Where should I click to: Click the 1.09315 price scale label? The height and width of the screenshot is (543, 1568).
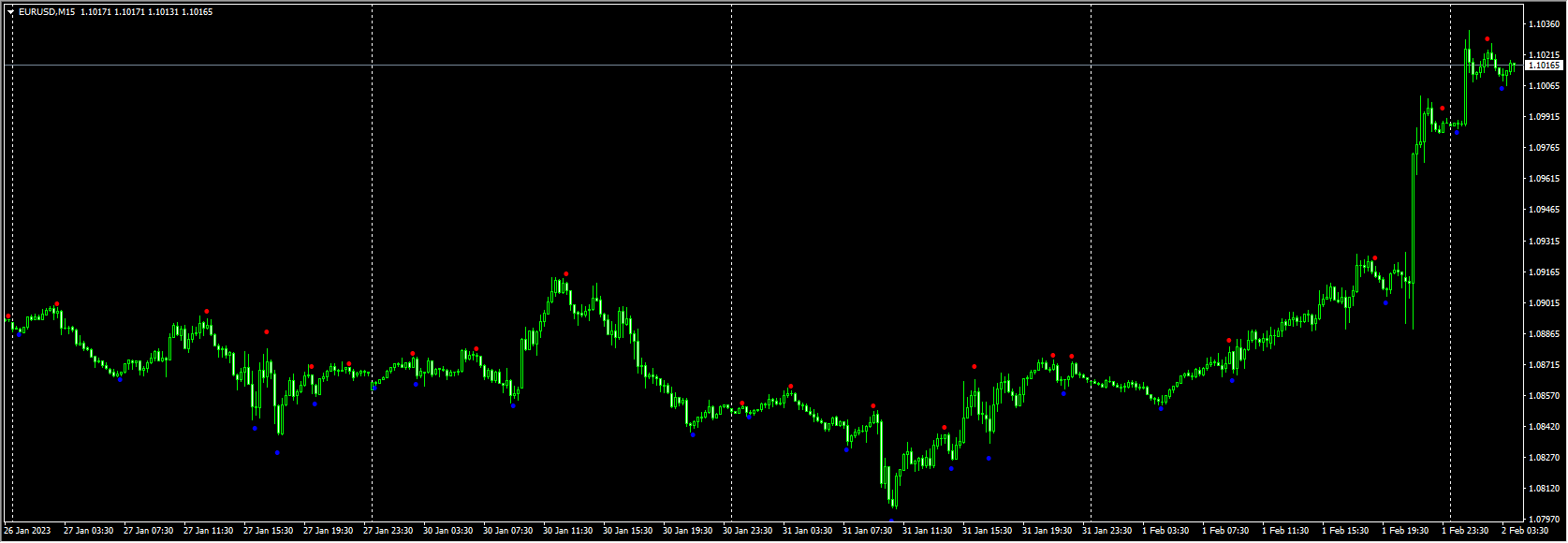pyautogui.click(x=1544, y=242)
